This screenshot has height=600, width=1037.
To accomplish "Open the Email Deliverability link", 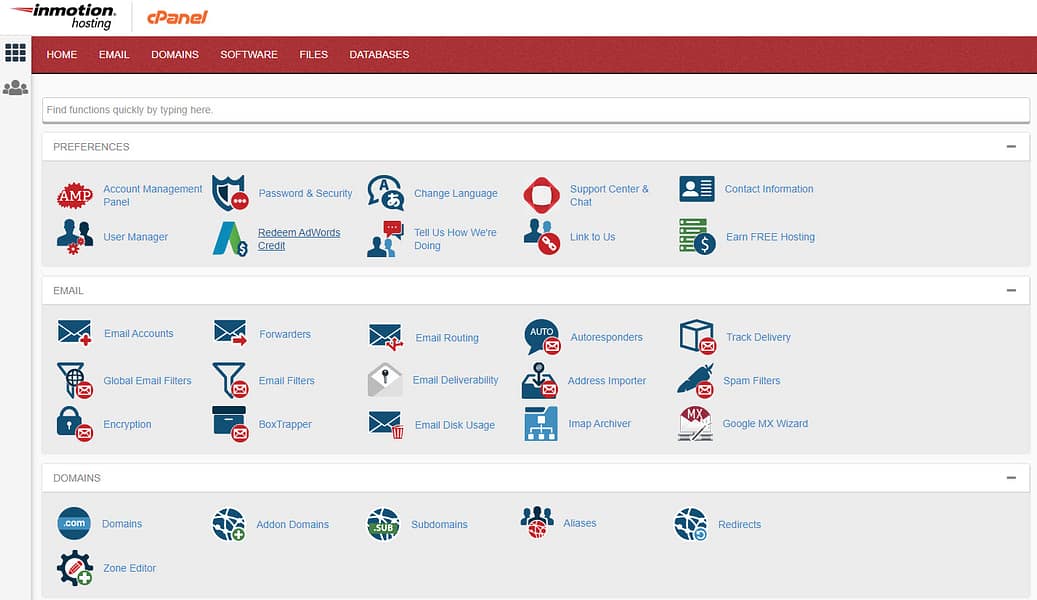I will [x=455, y=380].
